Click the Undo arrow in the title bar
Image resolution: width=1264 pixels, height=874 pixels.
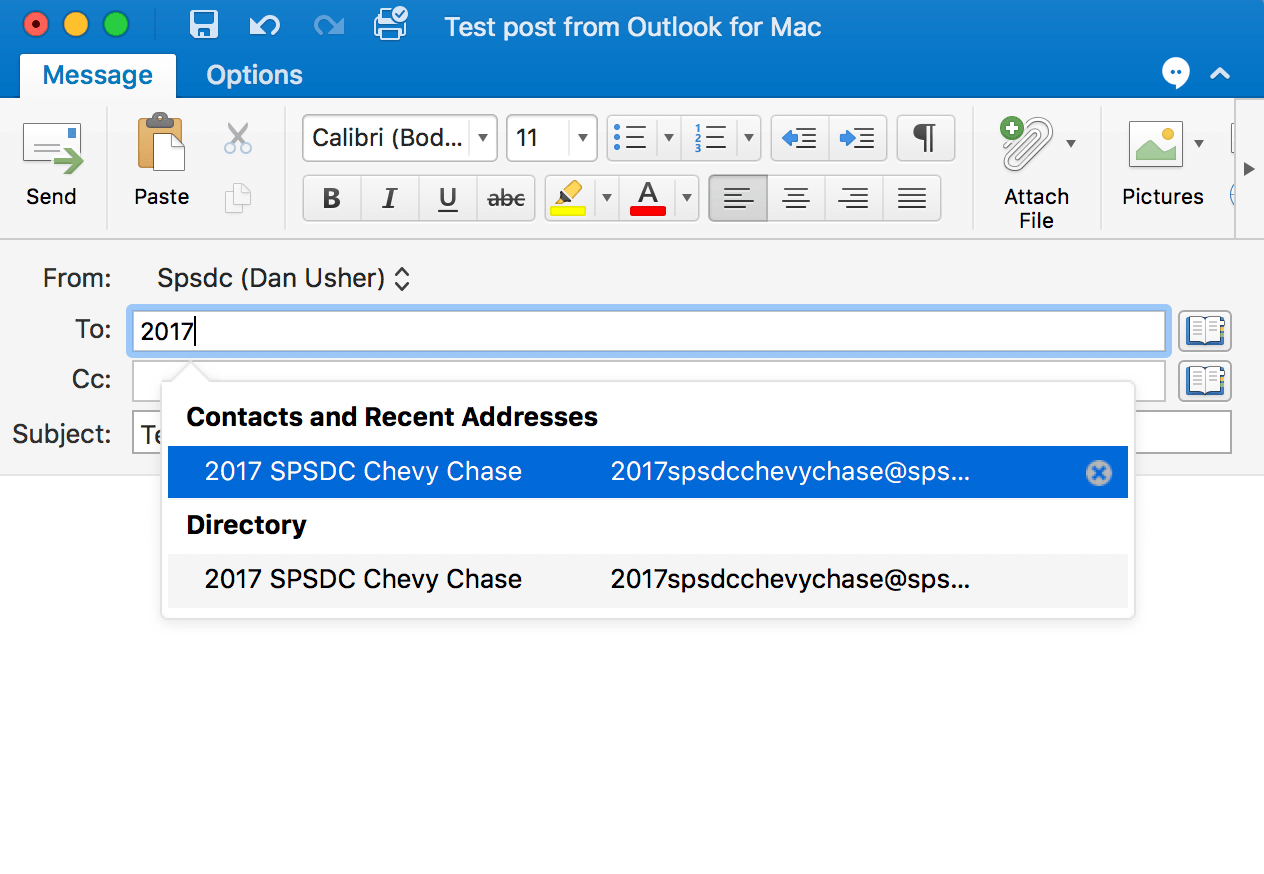[265, 26]
